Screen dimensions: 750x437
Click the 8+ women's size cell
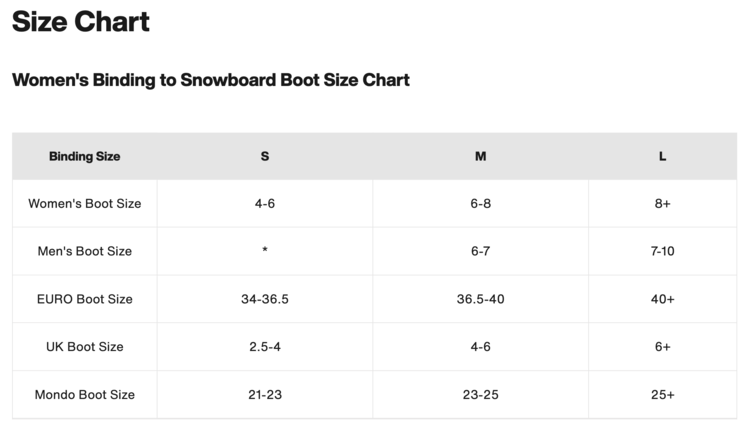coord(662,203)
